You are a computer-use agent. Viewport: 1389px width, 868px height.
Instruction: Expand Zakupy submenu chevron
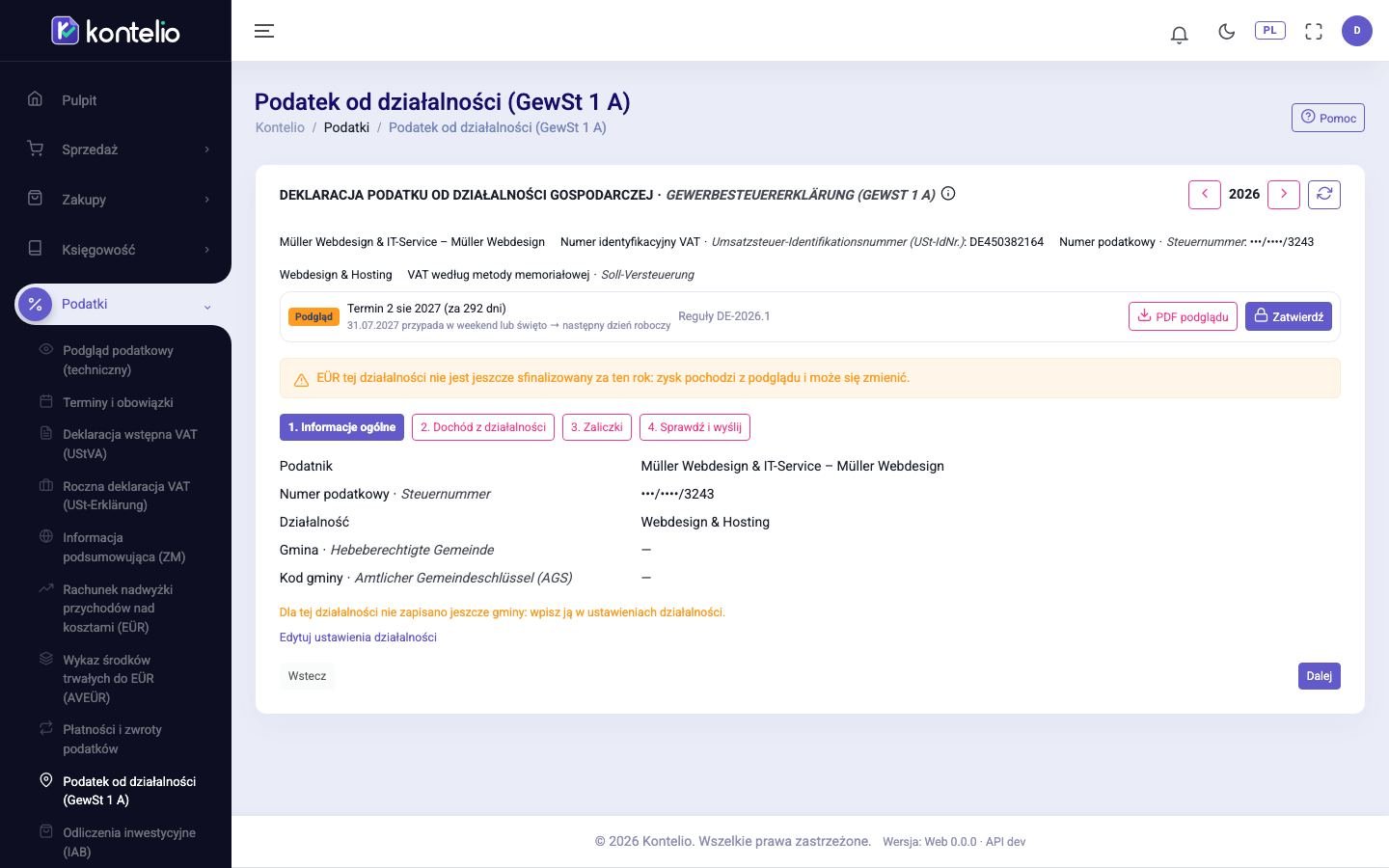pyautogui.click(x=206, y=200)
